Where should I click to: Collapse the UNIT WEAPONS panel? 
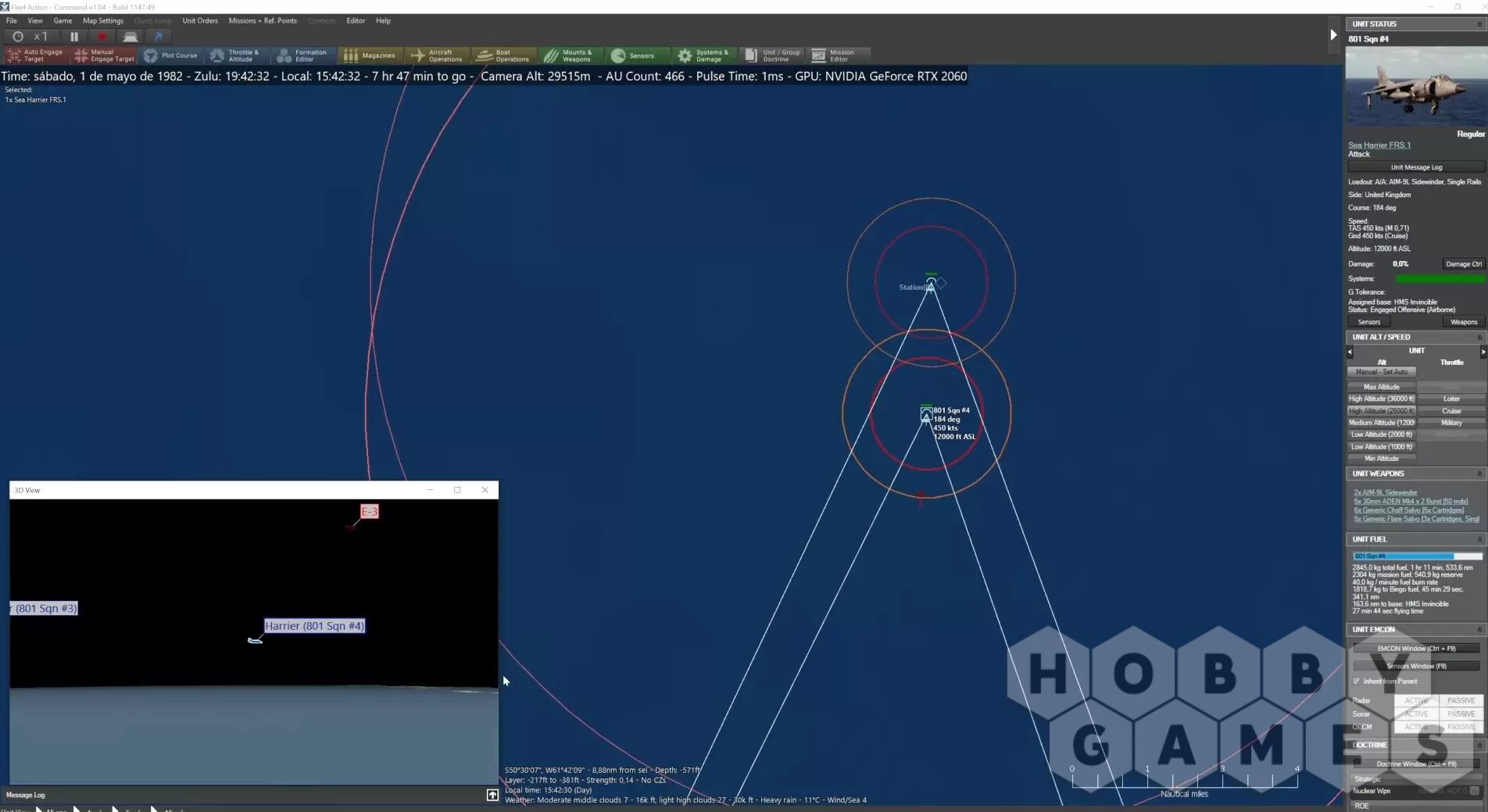(1479, 474)
